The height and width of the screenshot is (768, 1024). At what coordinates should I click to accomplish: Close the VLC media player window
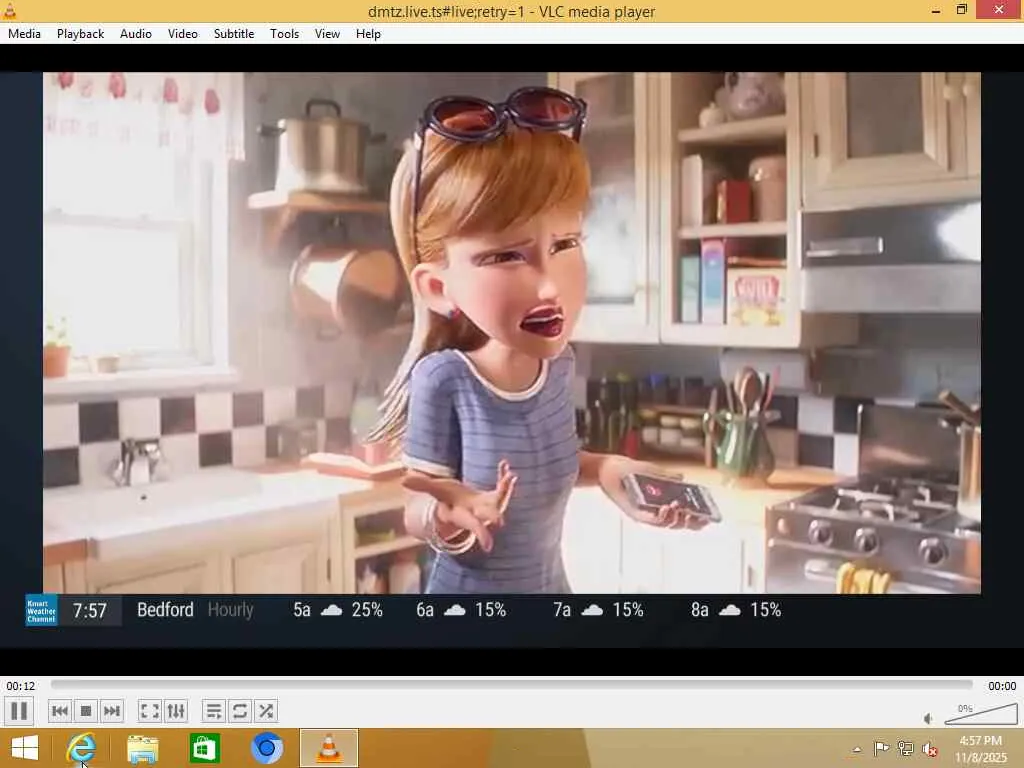point(999,10)
